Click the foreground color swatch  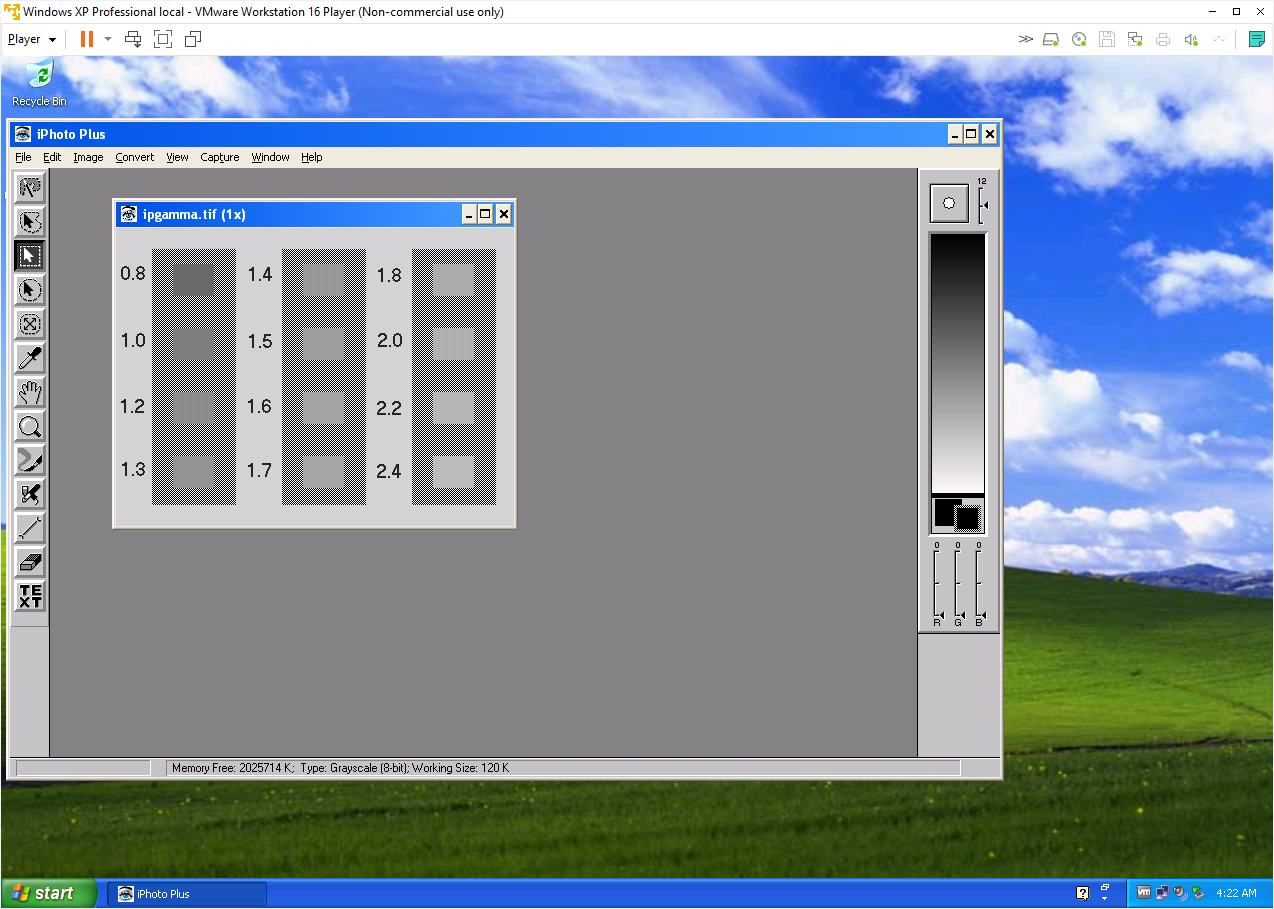(946, 512)
